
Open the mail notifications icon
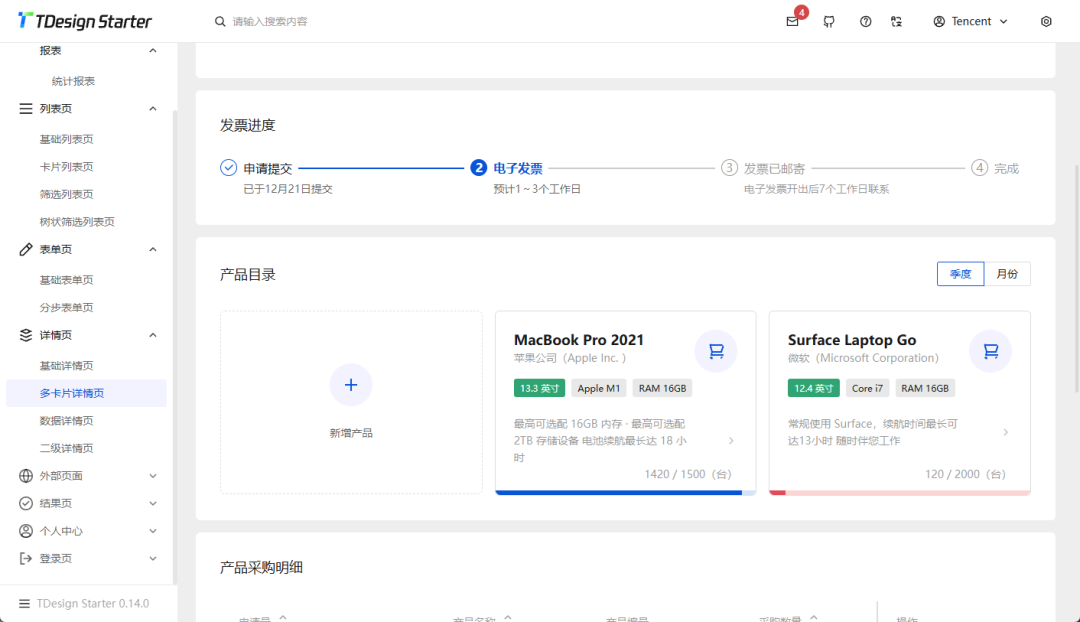[x=792, y=21]
